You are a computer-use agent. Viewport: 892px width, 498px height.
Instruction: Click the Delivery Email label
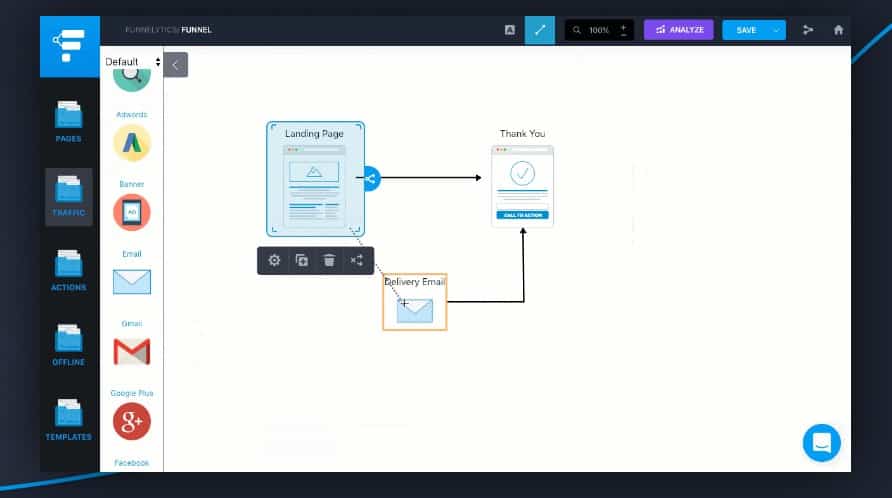(x=415, y=282)
